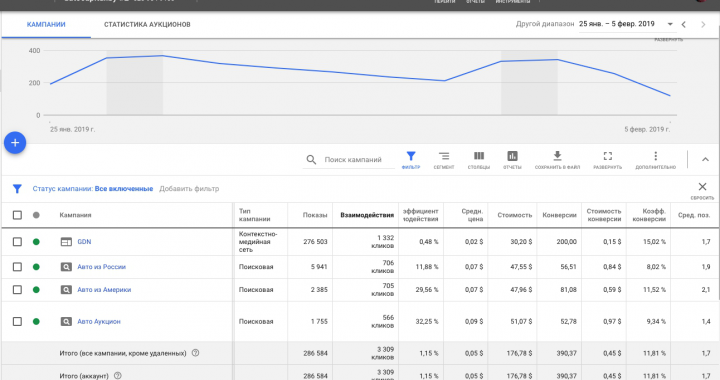Open the campaign status dot dropdown in header

tap(36, 215)
